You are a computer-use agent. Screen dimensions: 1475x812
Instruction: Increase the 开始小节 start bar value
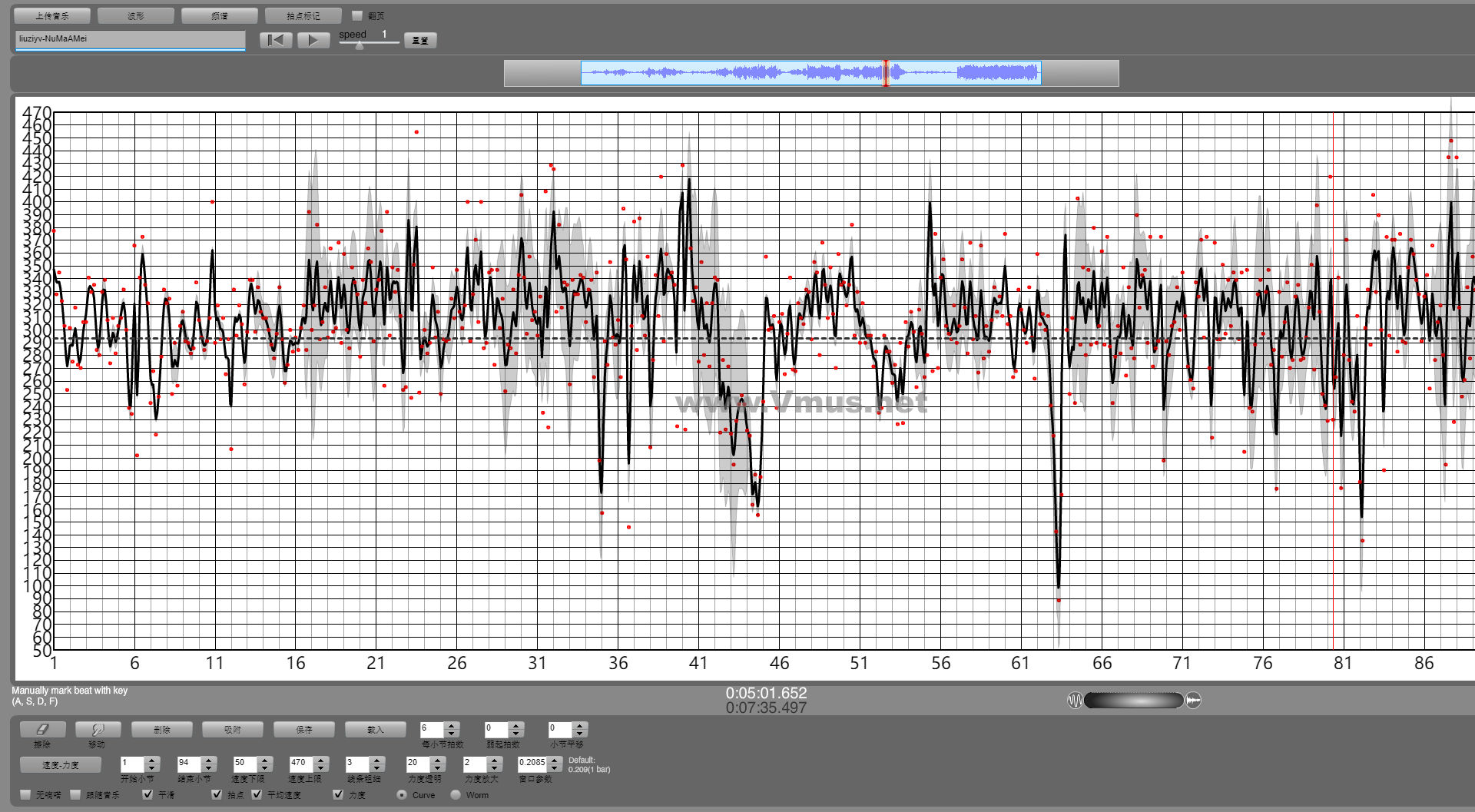point(152,761)
